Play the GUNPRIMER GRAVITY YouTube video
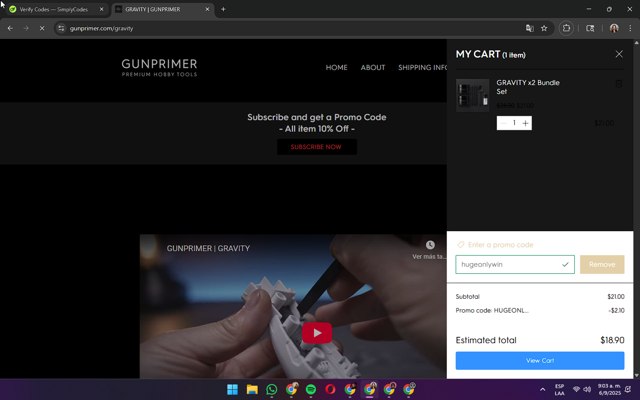The width and height of the screenshot is (640, 400). point(317,333)
